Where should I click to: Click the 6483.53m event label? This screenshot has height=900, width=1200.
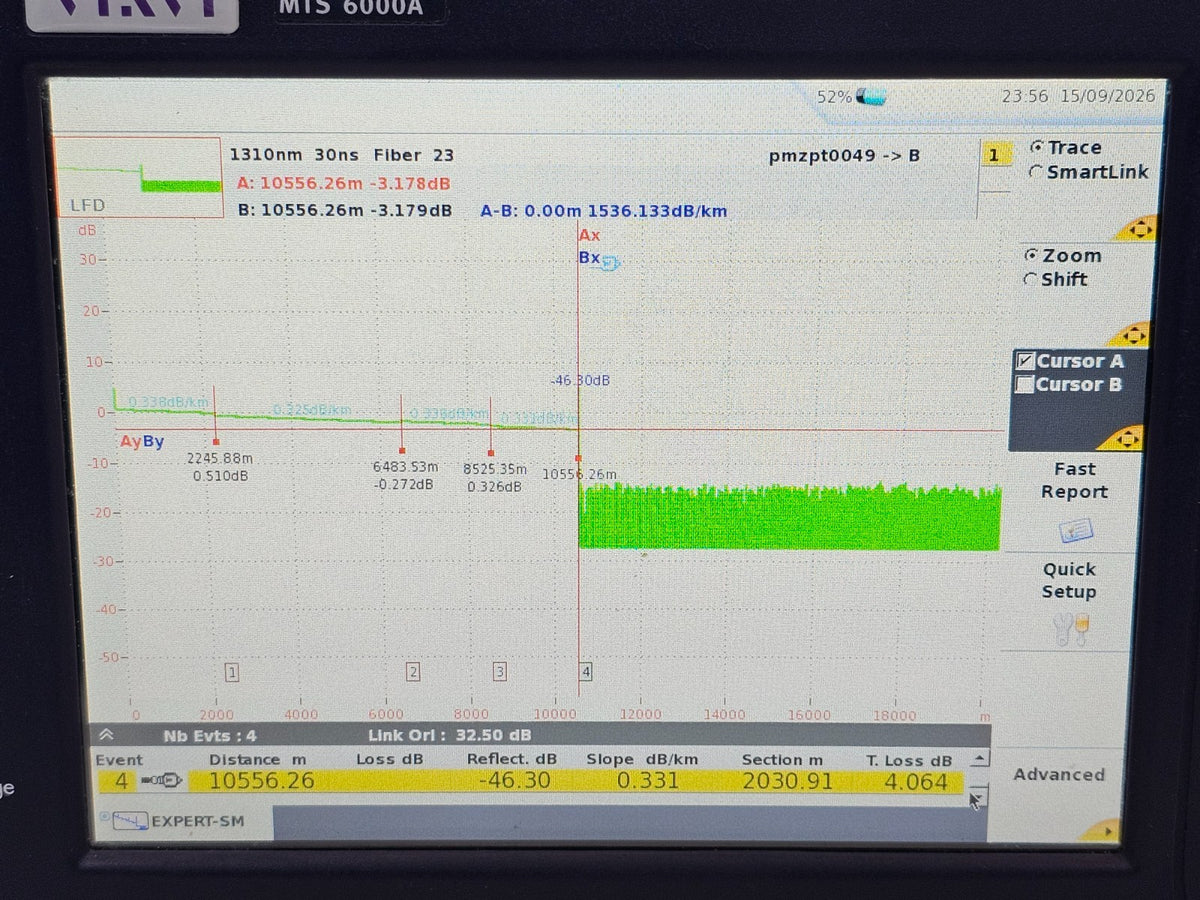(405, 467)
